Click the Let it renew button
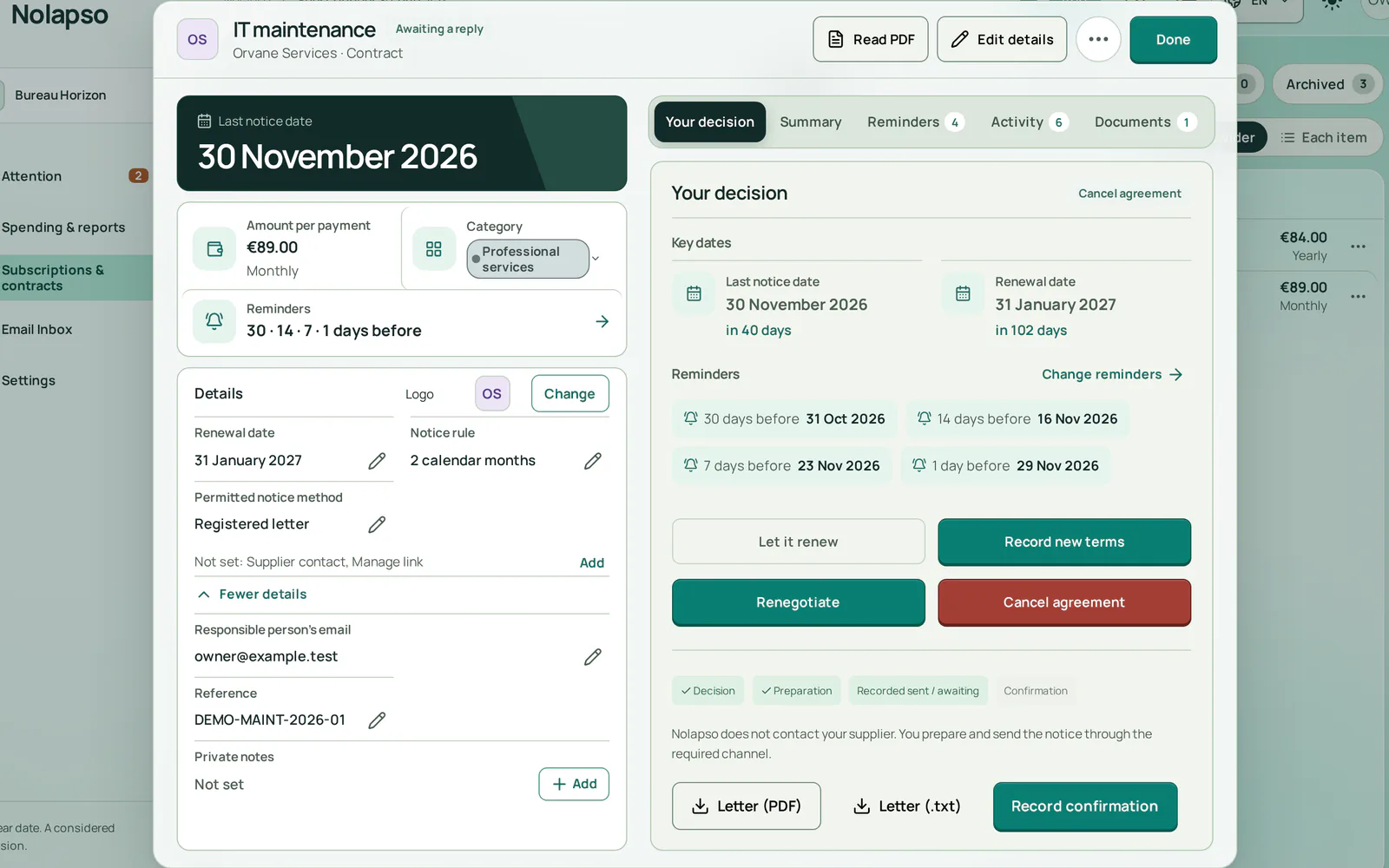The image size is (1389, 868). 798,542
